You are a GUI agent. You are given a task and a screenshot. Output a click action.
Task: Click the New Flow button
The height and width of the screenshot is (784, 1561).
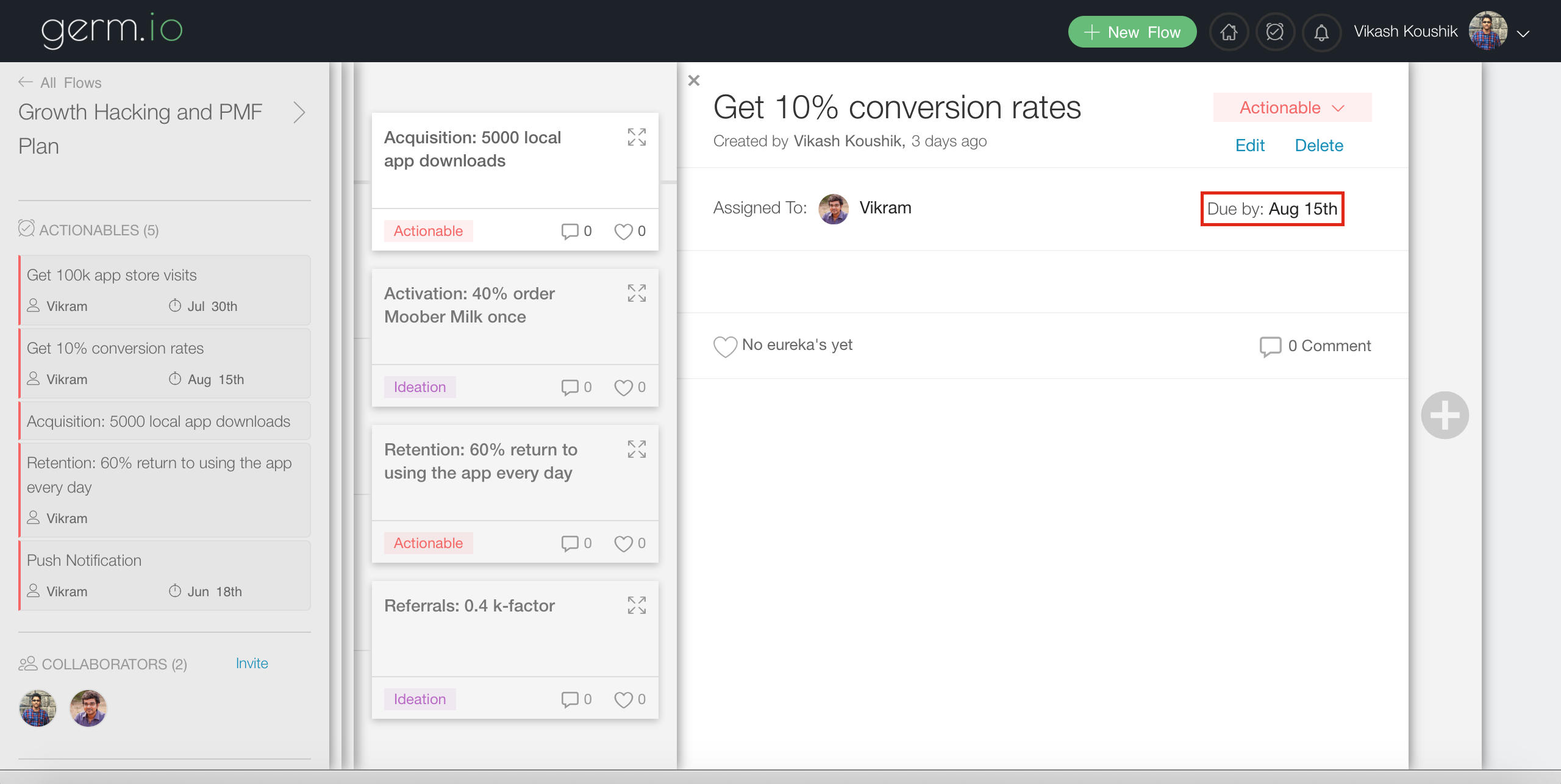1132,32
